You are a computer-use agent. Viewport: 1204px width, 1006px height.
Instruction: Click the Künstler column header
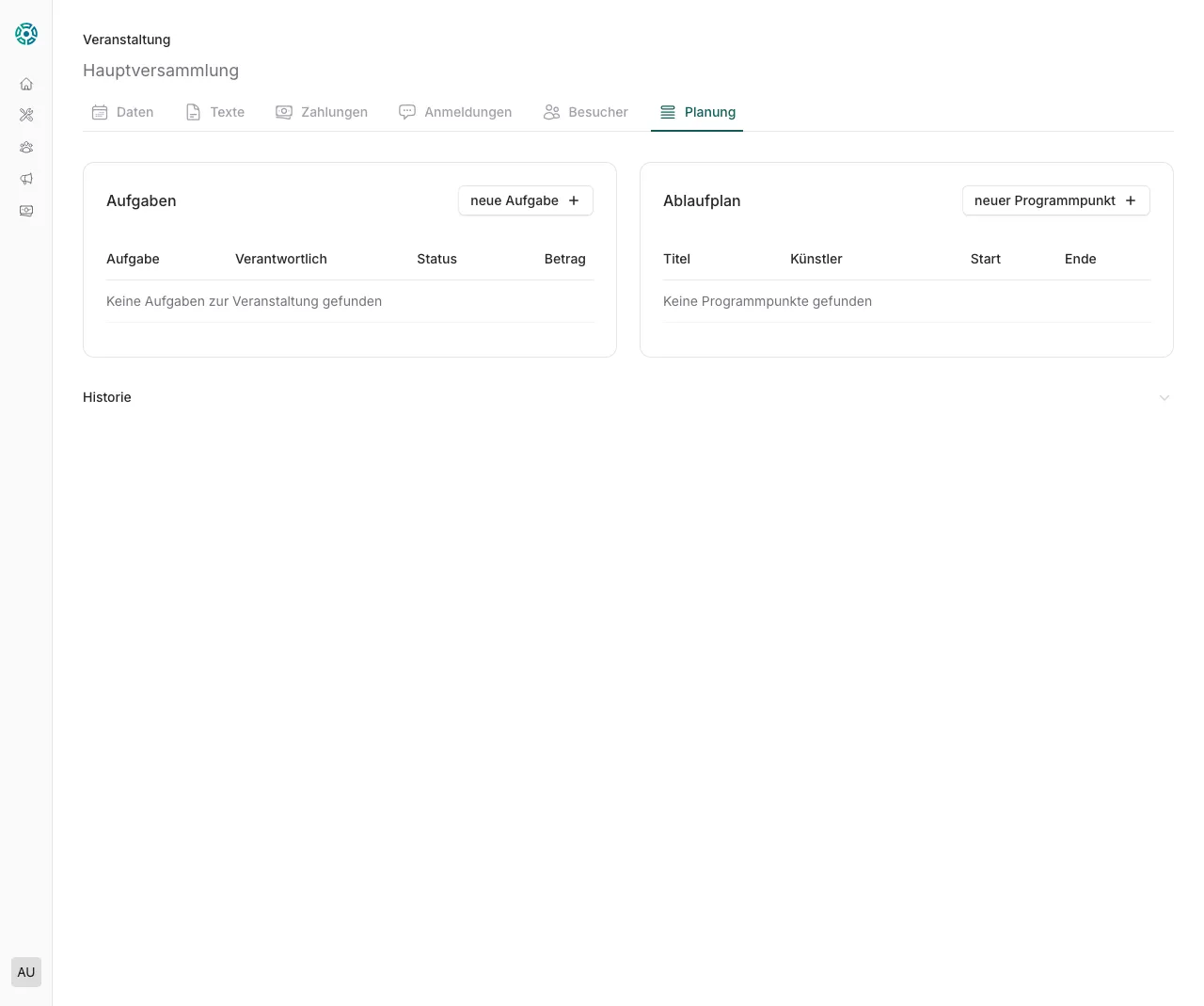816,259
